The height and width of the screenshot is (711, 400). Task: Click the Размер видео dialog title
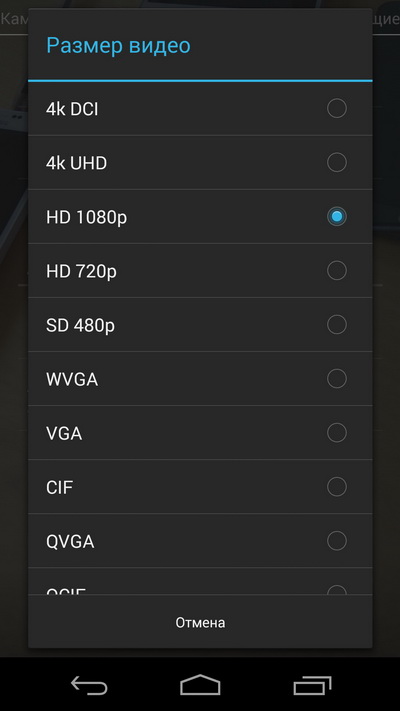pos(118,46)
